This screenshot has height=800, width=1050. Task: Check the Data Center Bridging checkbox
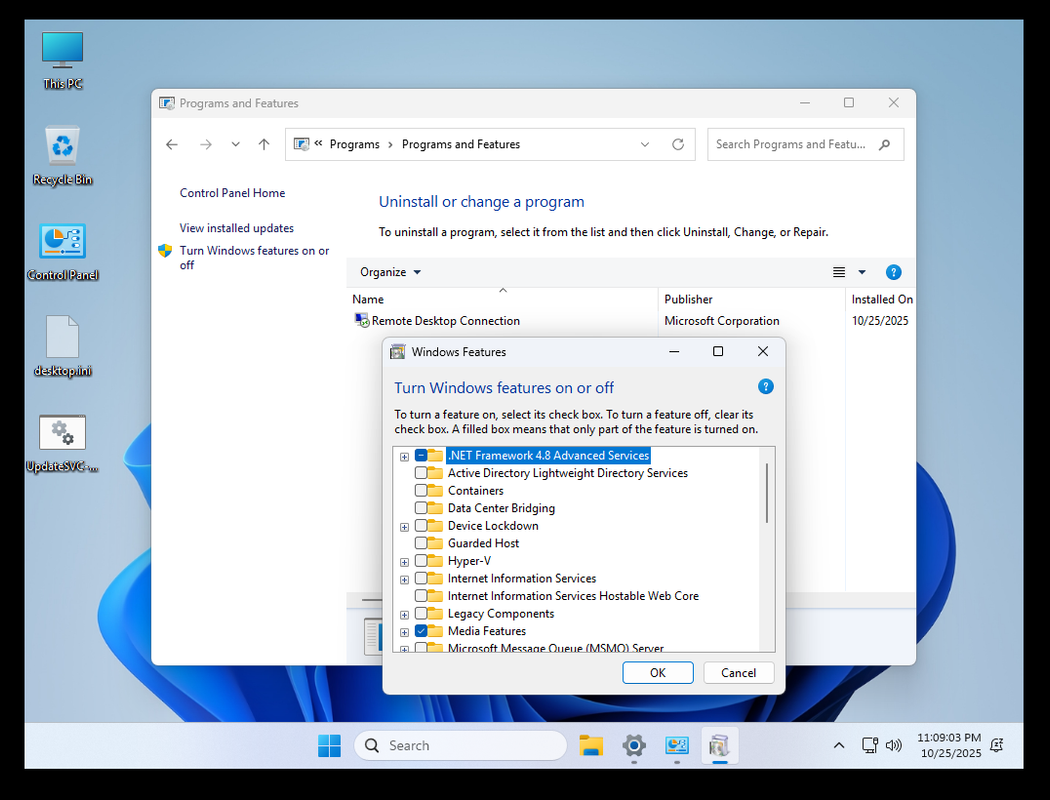(x=421, y=507)
